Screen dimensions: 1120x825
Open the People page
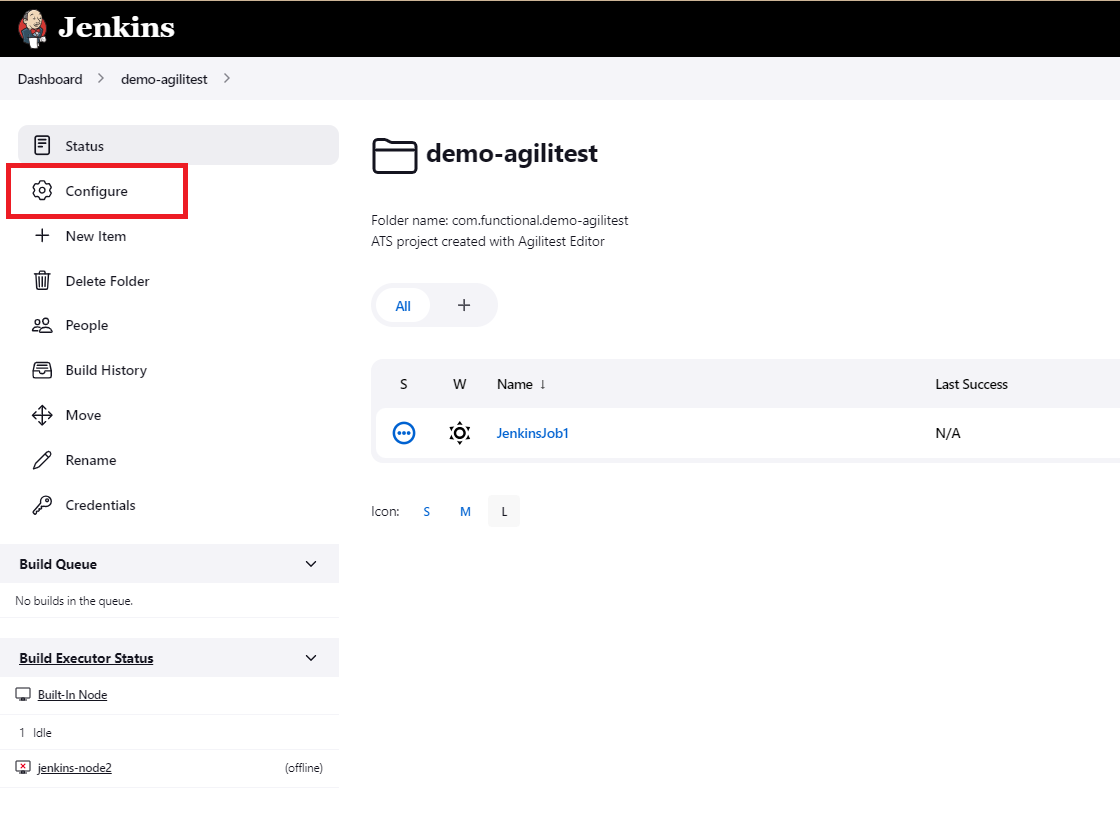86,326
